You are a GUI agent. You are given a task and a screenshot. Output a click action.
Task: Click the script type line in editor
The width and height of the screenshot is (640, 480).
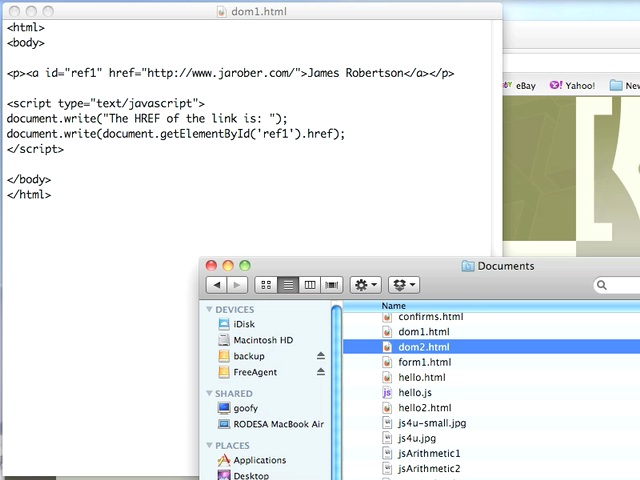[106, 103]
